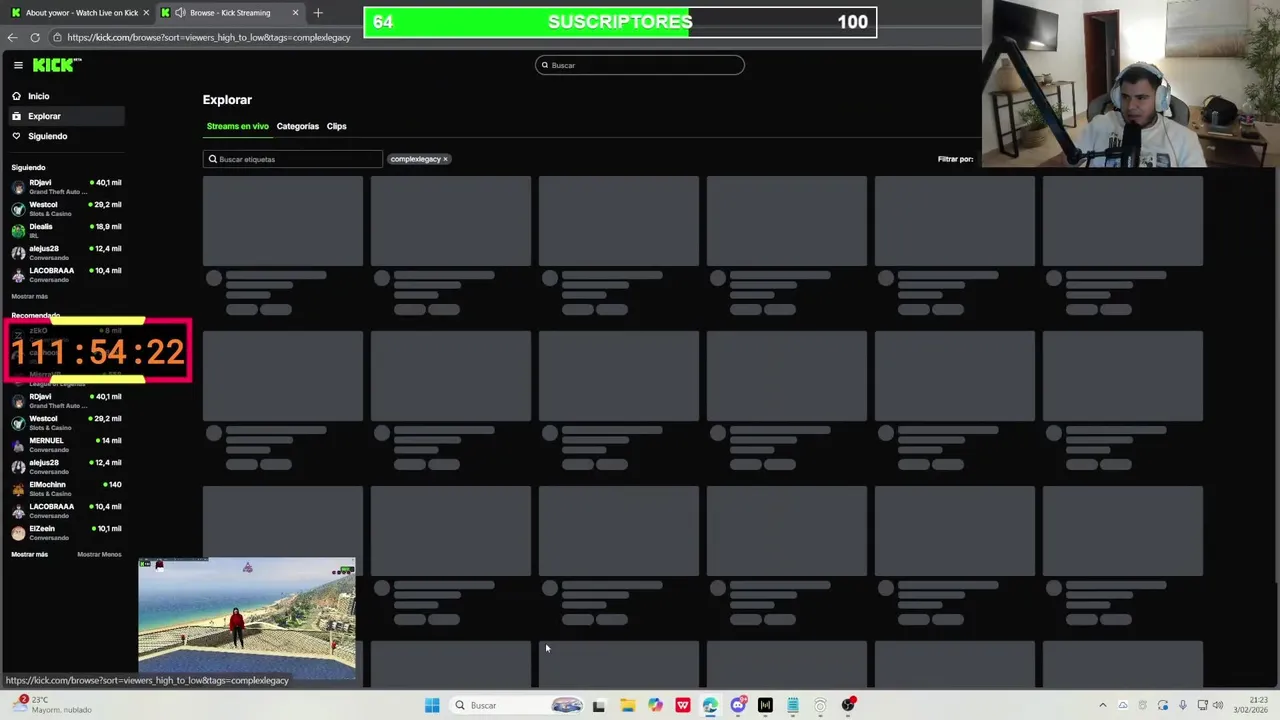The height and width of the screenshot is (720, 1280).
Task: Close the Browse - Kick Streaming tab
Action: (295, 13)
